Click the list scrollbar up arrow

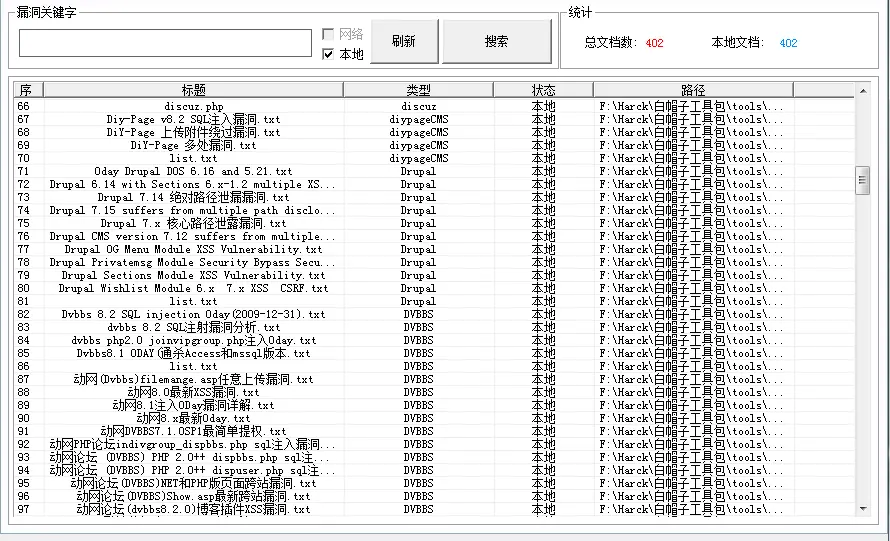tap(863, 91)
